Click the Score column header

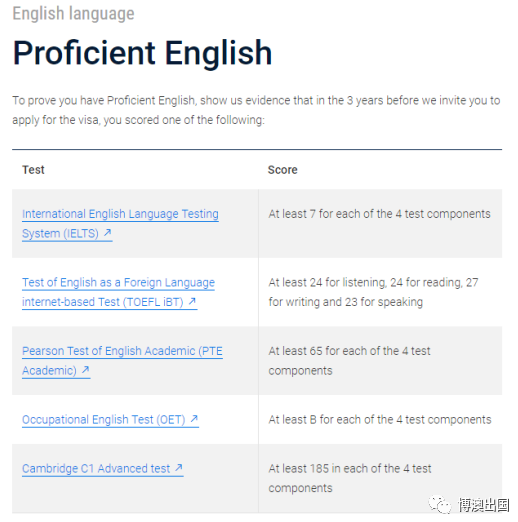point(283,170)
